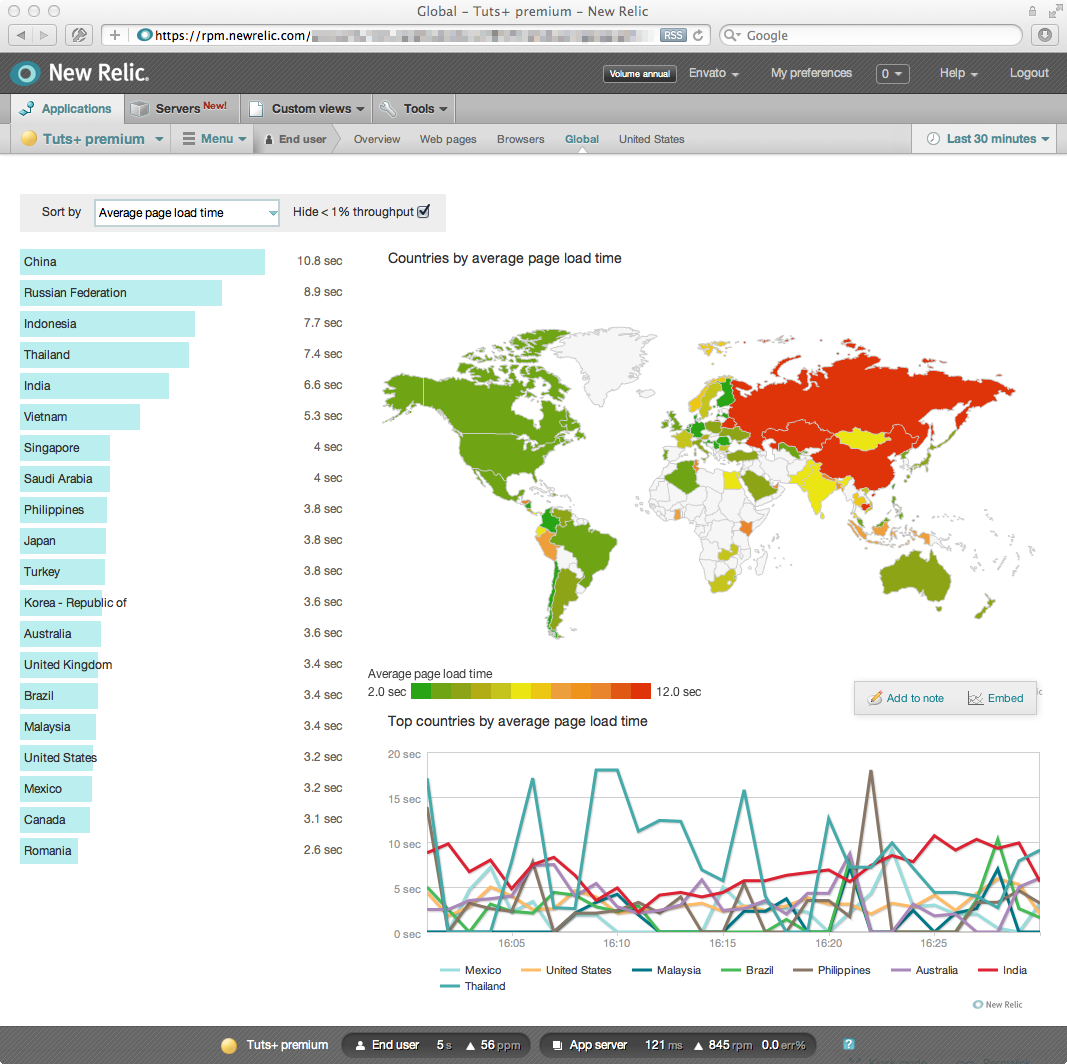Toggle Australia series in chart legend
Image resolution: width=1067 pixels, height=1064 pixels.
(x=923, y=970)
